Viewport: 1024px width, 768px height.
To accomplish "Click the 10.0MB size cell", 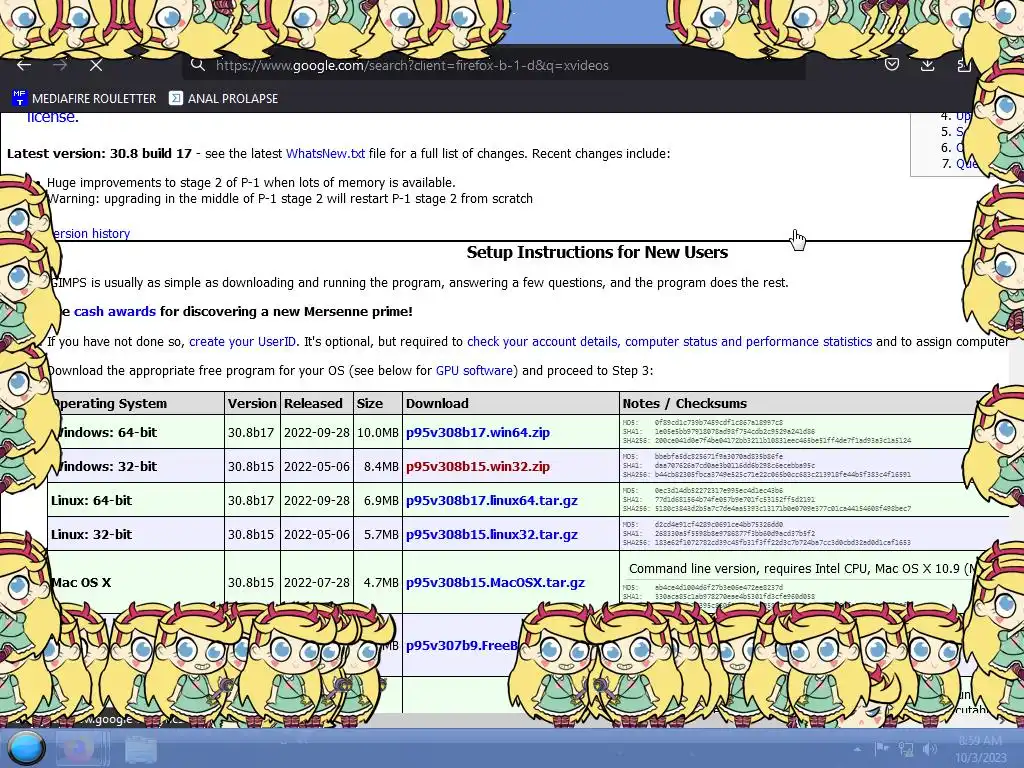I will [377, 432].
